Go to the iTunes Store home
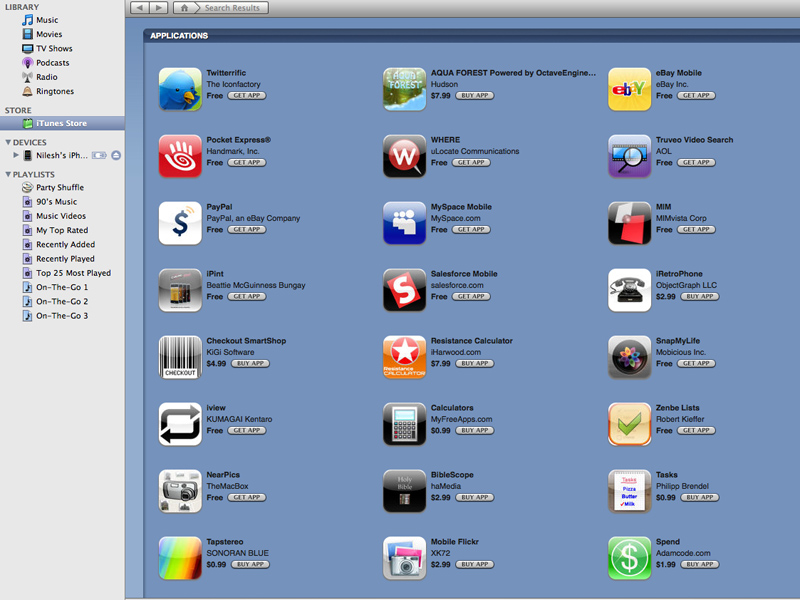 coord(184,8)
